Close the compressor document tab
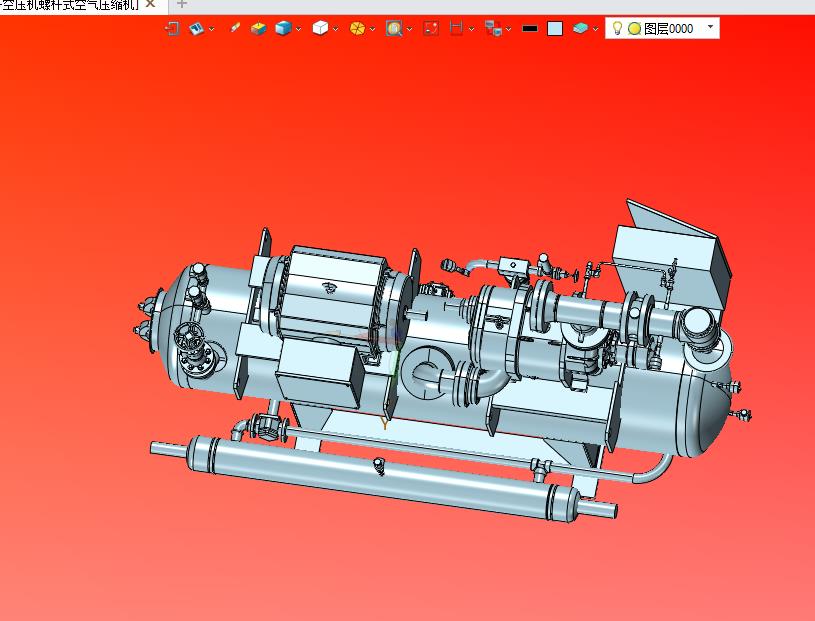This screenshot has width=815, height=621. pyautogui.click(x=150, y=4)
